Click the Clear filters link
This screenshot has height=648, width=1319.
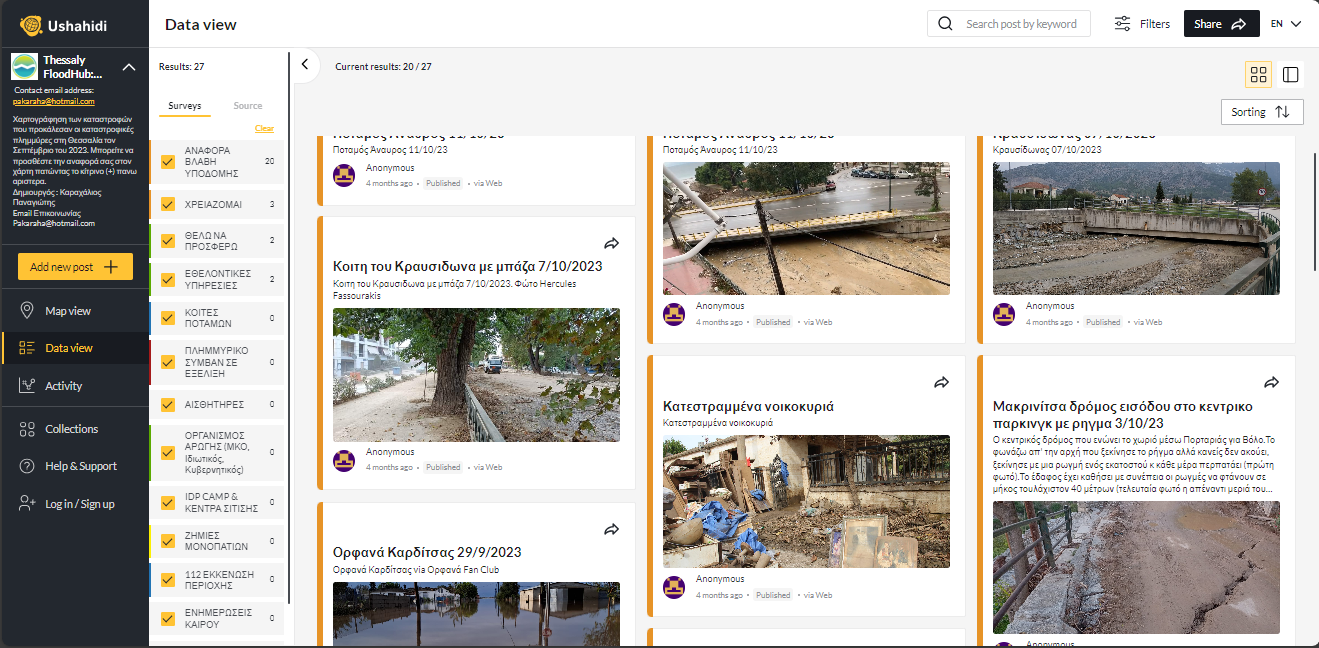pyautogui.click(x=264, y=129)
